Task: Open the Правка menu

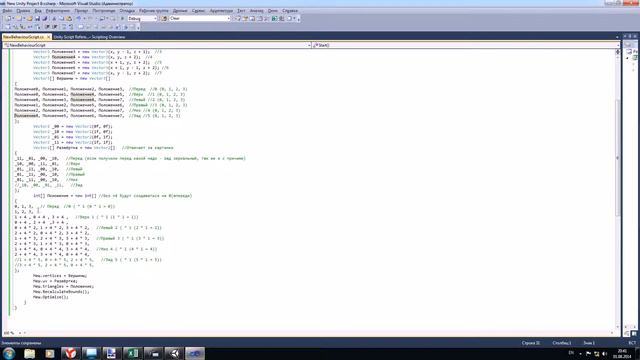Action: pyautogui.click(x=23, y=11)
